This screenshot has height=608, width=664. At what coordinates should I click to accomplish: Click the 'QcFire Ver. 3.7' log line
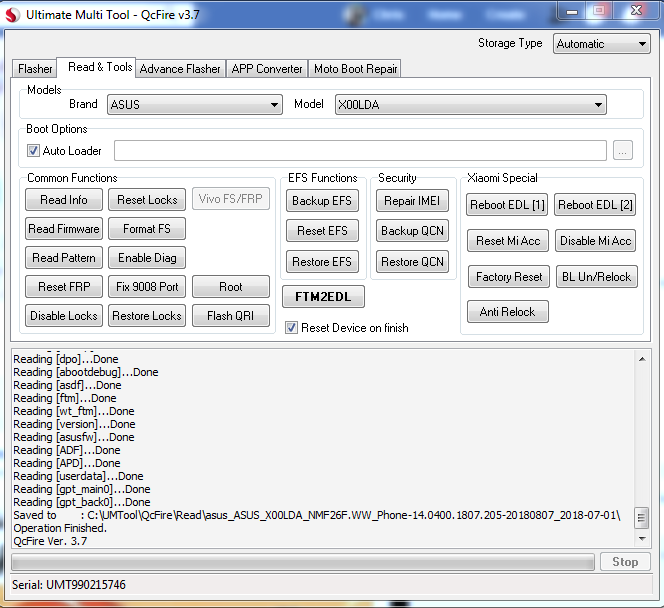coord(50,541)
